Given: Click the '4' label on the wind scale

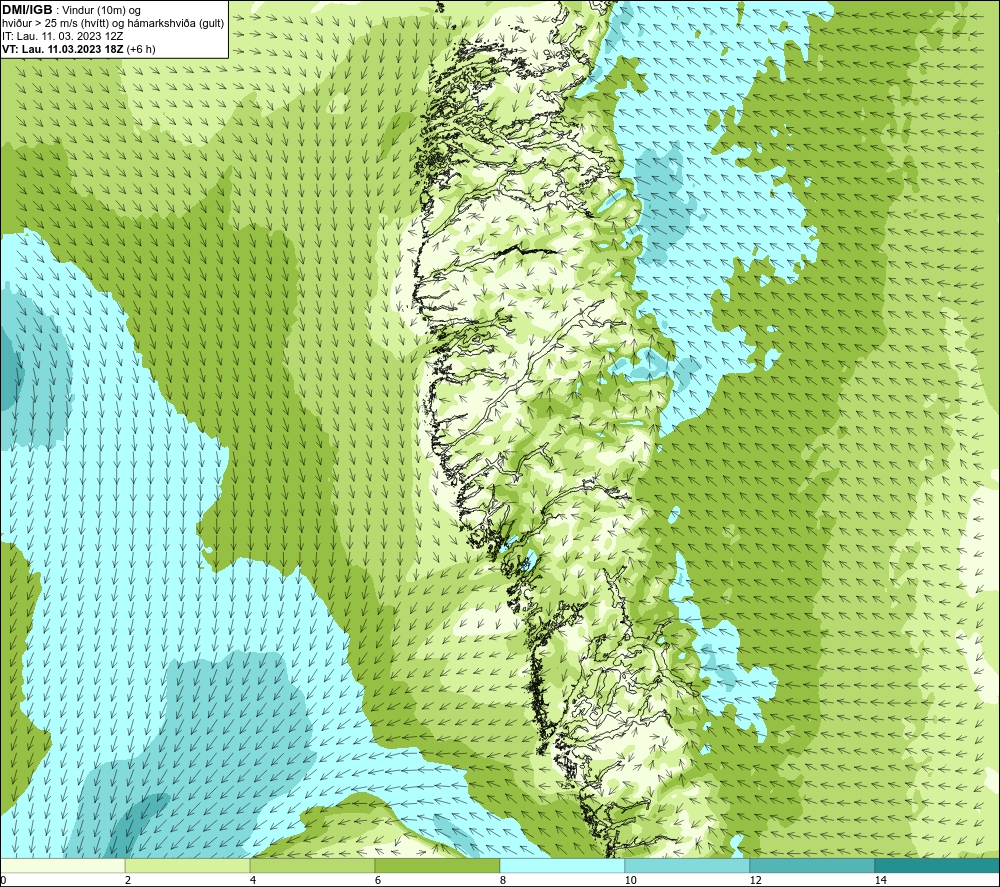Looking at the screenshot, I should click(x=253, y=881).
